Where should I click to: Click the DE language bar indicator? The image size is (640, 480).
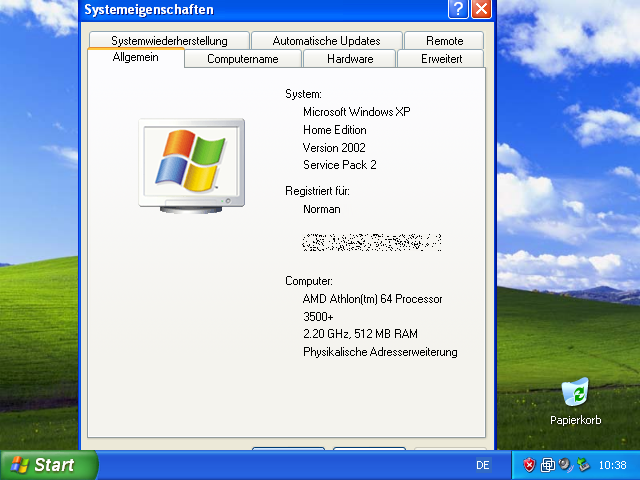point(483,466)
